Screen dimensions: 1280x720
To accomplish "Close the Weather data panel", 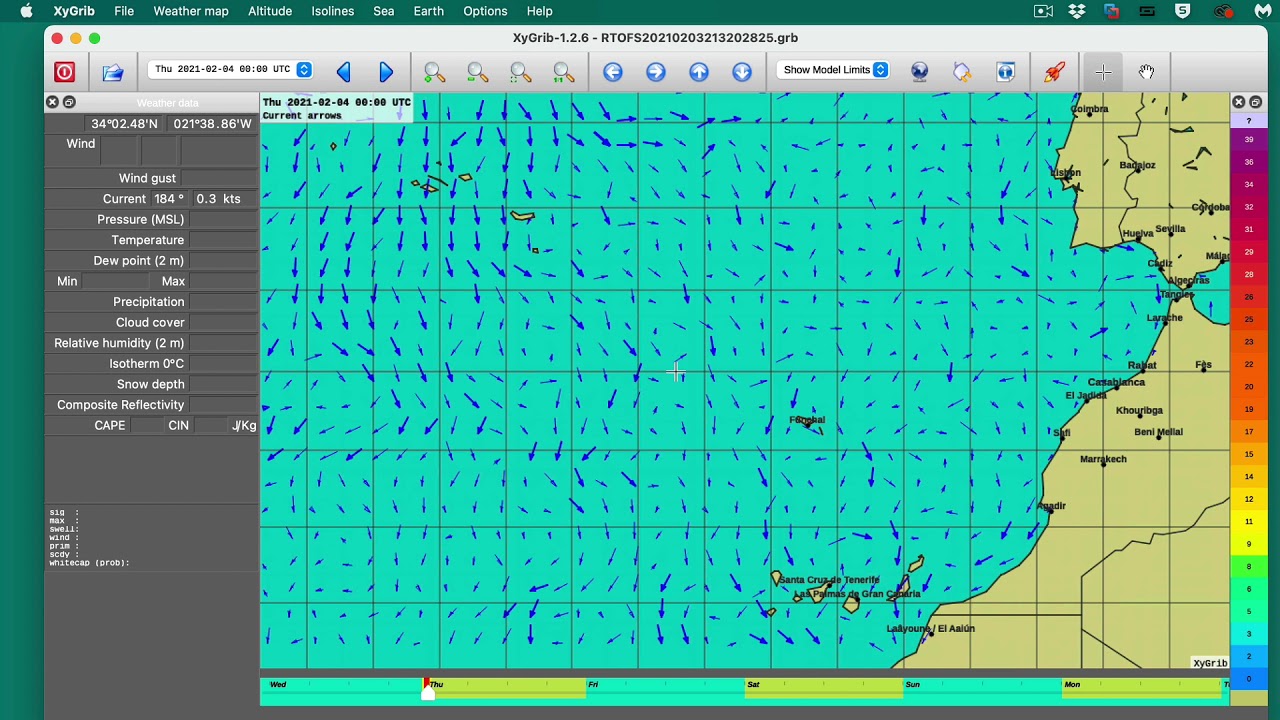I will point(52,102).
